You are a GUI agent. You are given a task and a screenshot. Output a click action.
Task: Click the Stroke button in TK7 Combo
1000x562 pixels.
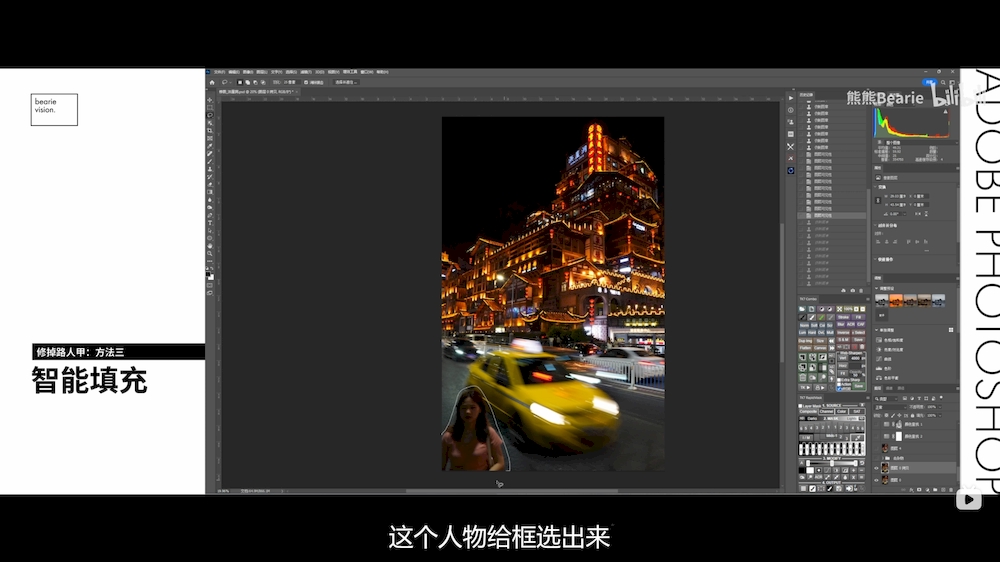(843, 317)
